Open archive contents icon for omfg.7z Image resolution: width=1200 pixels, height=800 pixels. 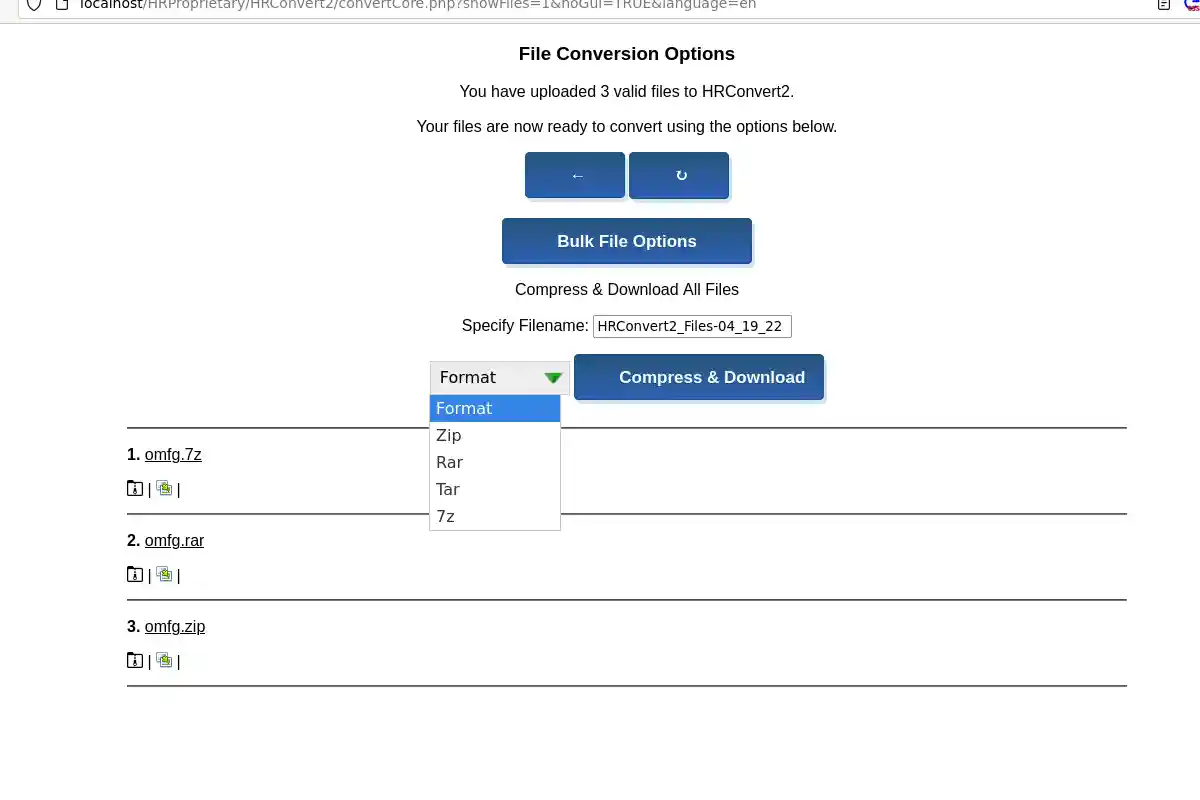(135, 489)
